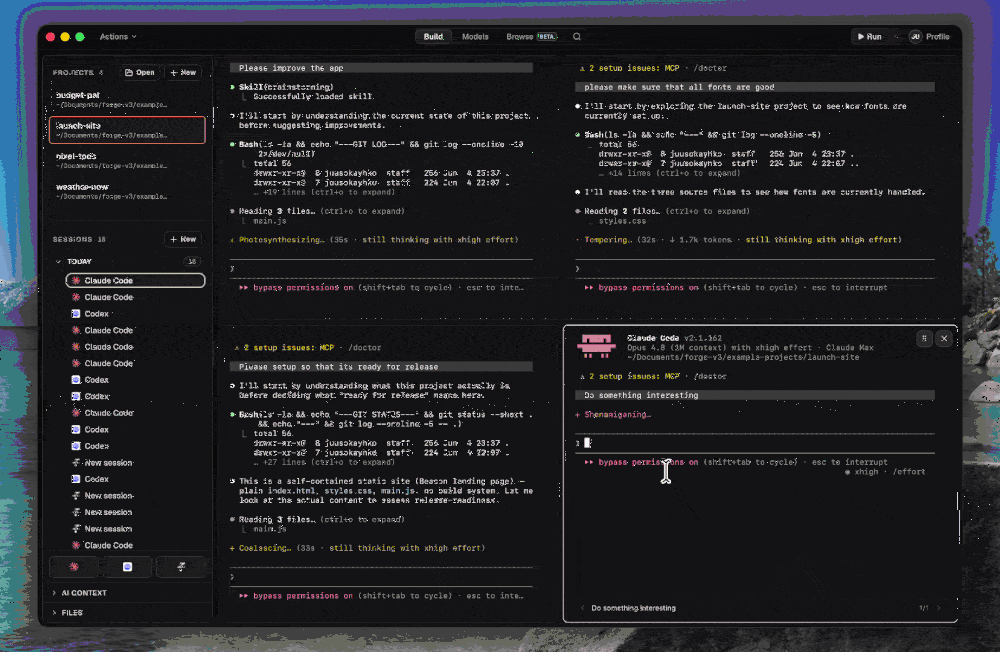The width and height of the screenshot is (1000, 652).
Task: Click '+19 lines (ctrl+o to expand)'
Action: [x=325, y=192]
